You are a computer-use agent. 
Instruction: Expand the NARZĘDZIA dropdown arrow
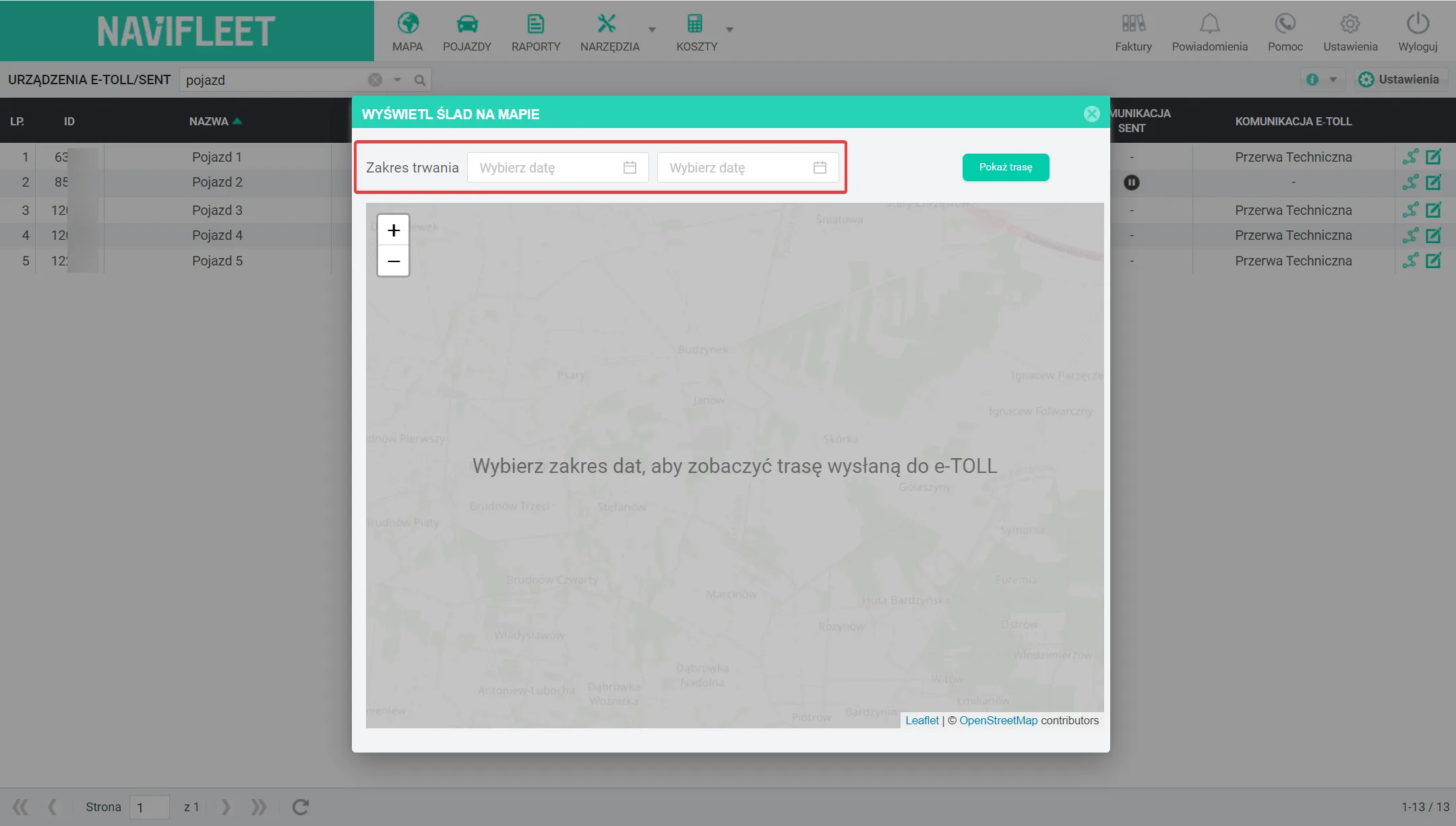pos(652,30)
